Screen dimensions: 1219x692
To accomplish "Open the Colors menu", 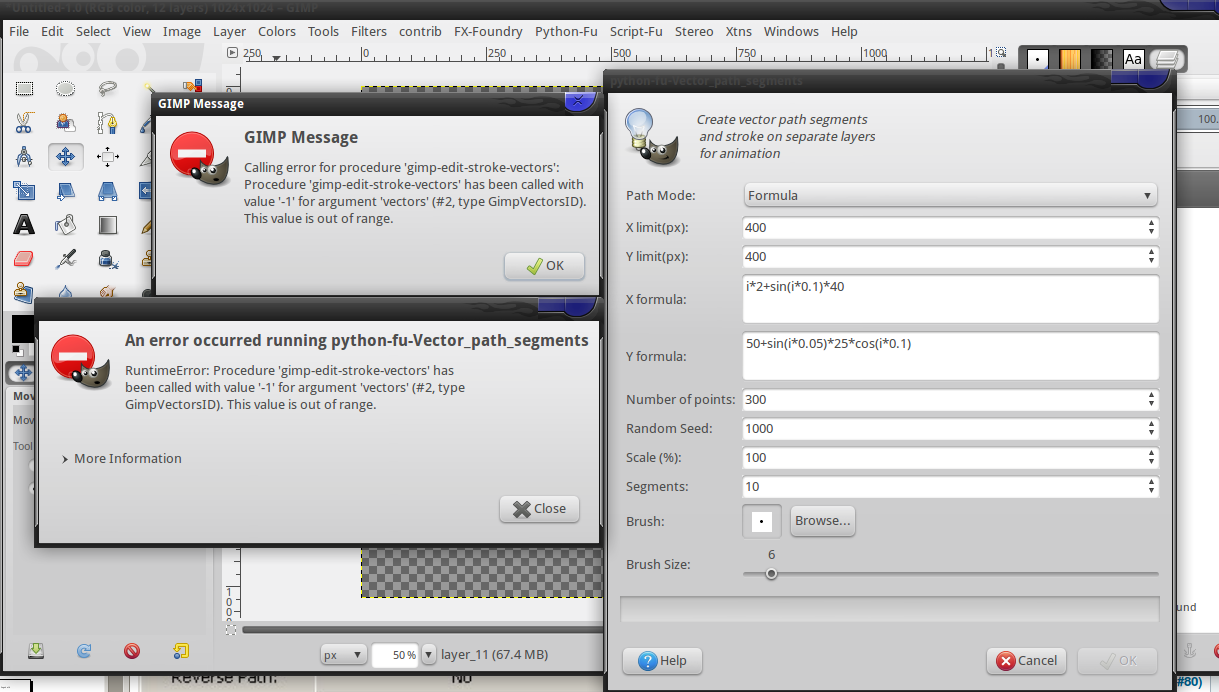I will pyautogui.click(x=277, y=31).
